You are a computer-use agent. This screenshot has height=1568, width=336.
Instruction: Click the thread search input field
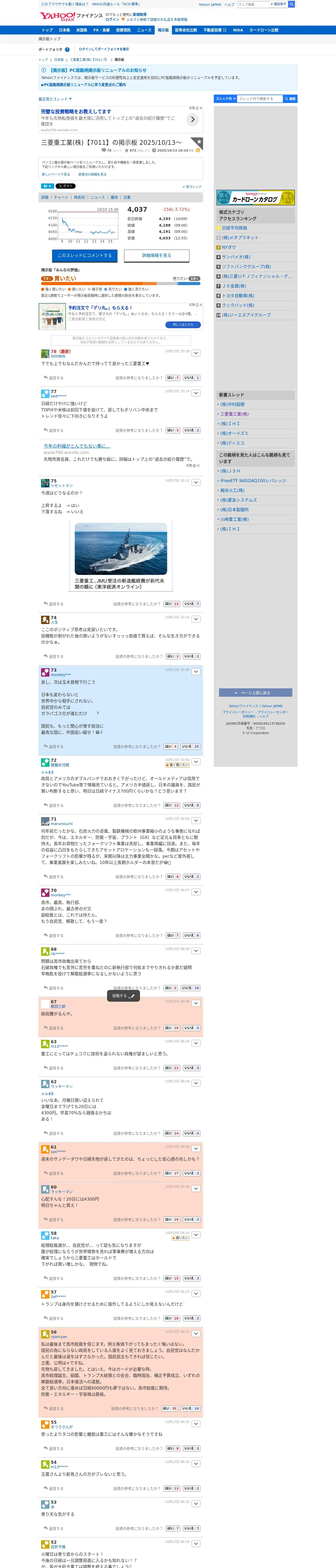260,99
